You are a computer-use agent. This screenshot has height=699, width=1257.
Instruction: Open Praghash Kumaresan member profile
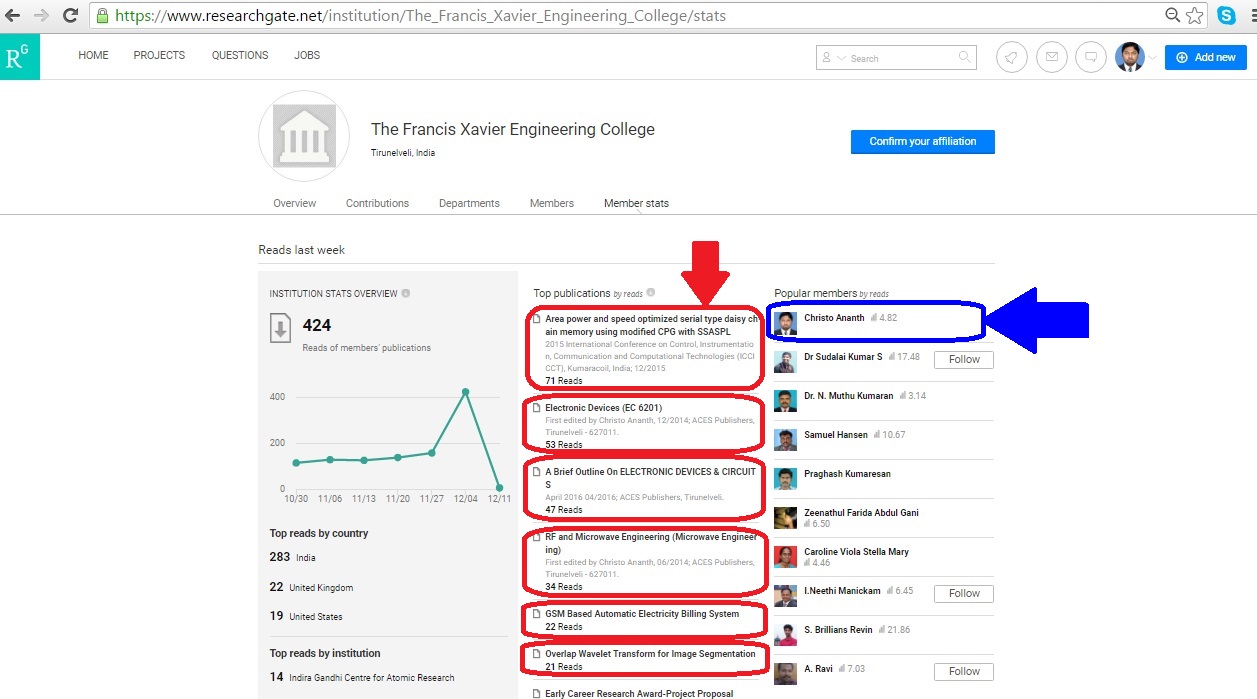coord(847,474)
